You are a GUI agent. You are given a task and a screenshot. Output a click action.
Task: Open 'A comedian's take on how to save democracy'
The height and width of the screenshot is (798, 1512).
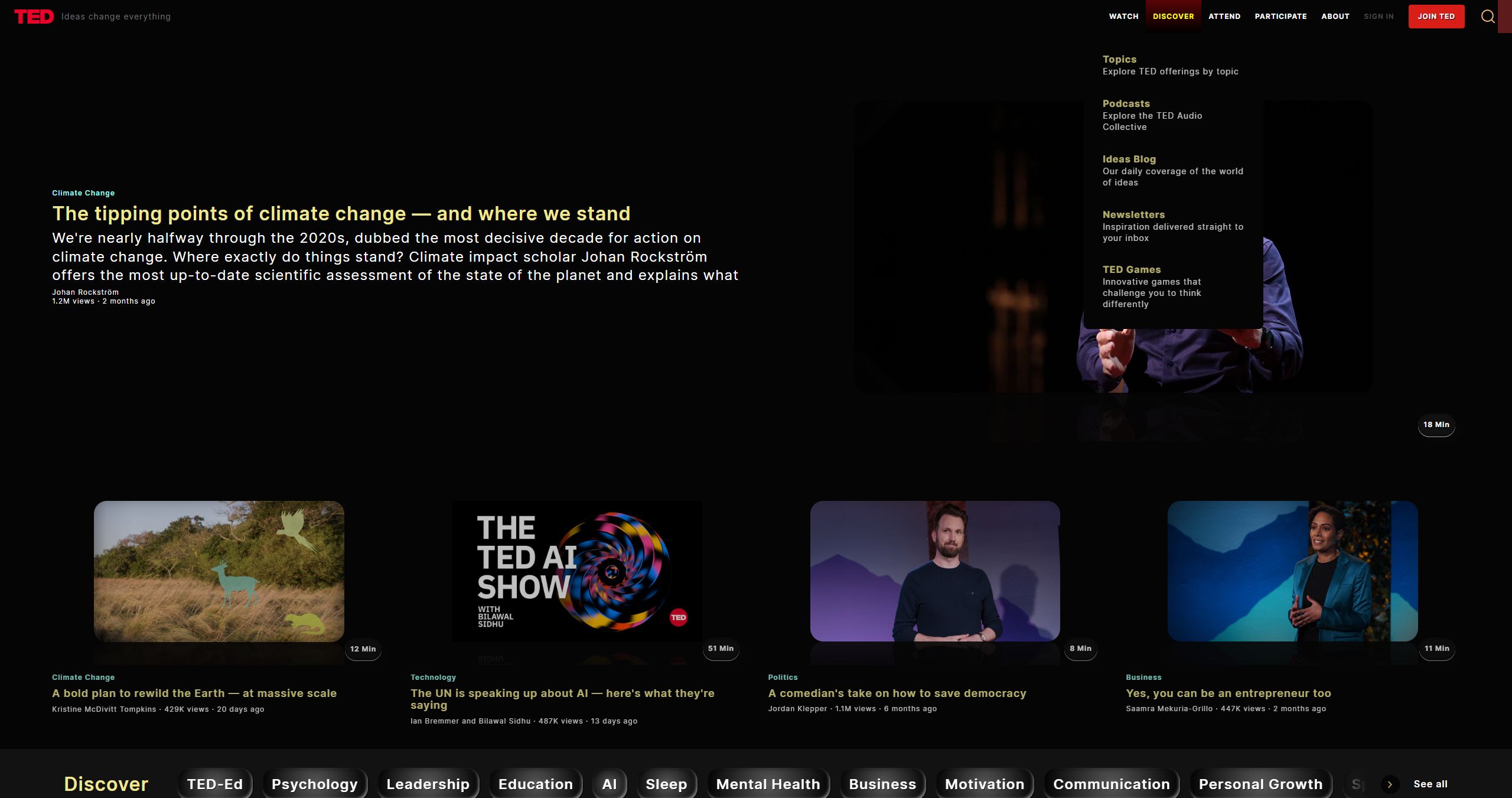coord(897,693)
